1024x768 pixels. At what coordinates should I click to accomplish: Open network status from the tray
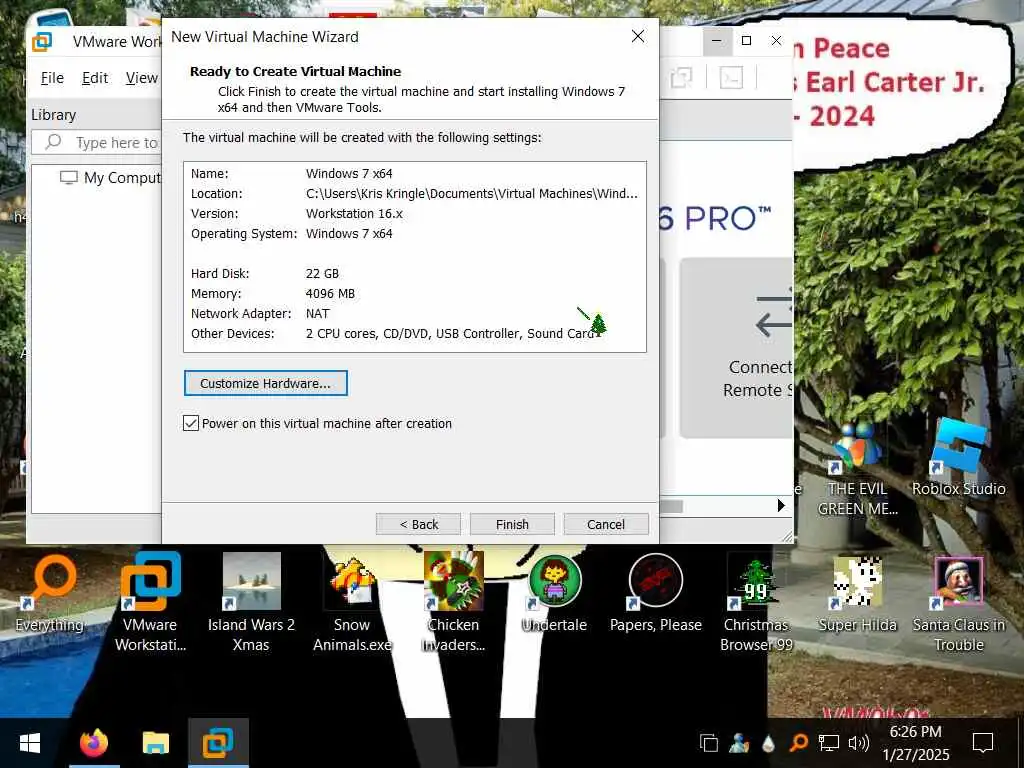click(829, 743)
